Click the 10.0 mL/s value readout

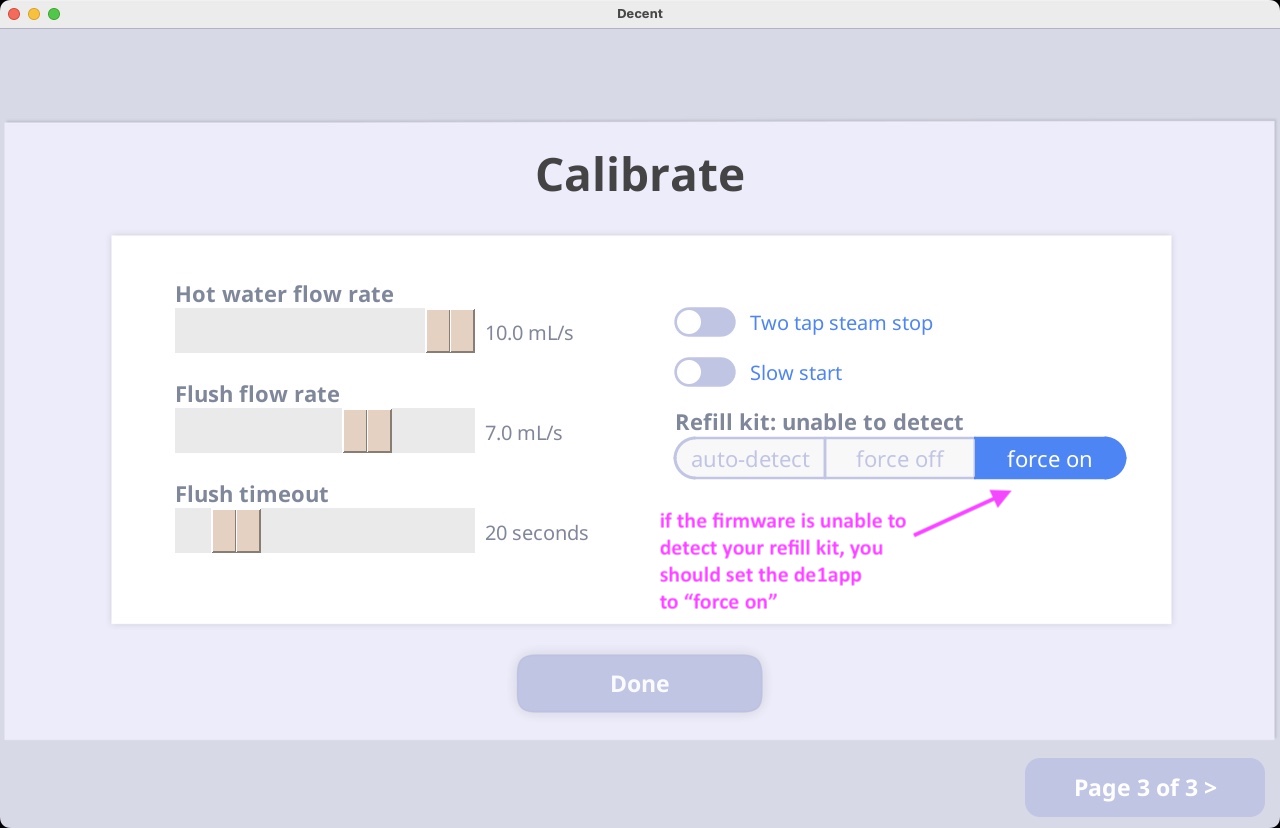pos(529,333)
